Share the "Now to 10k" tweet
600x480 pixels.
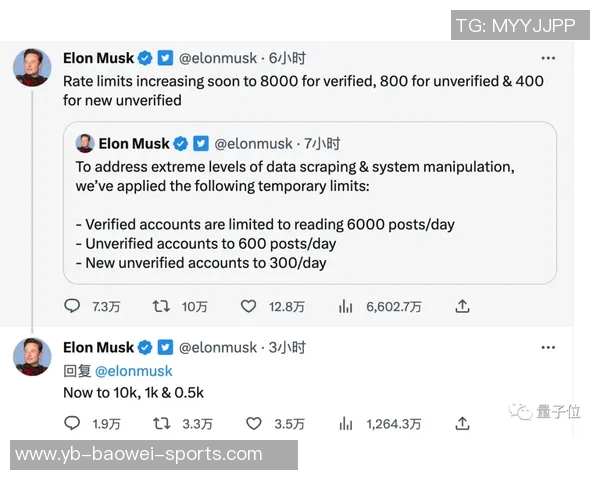pos(462,424)
